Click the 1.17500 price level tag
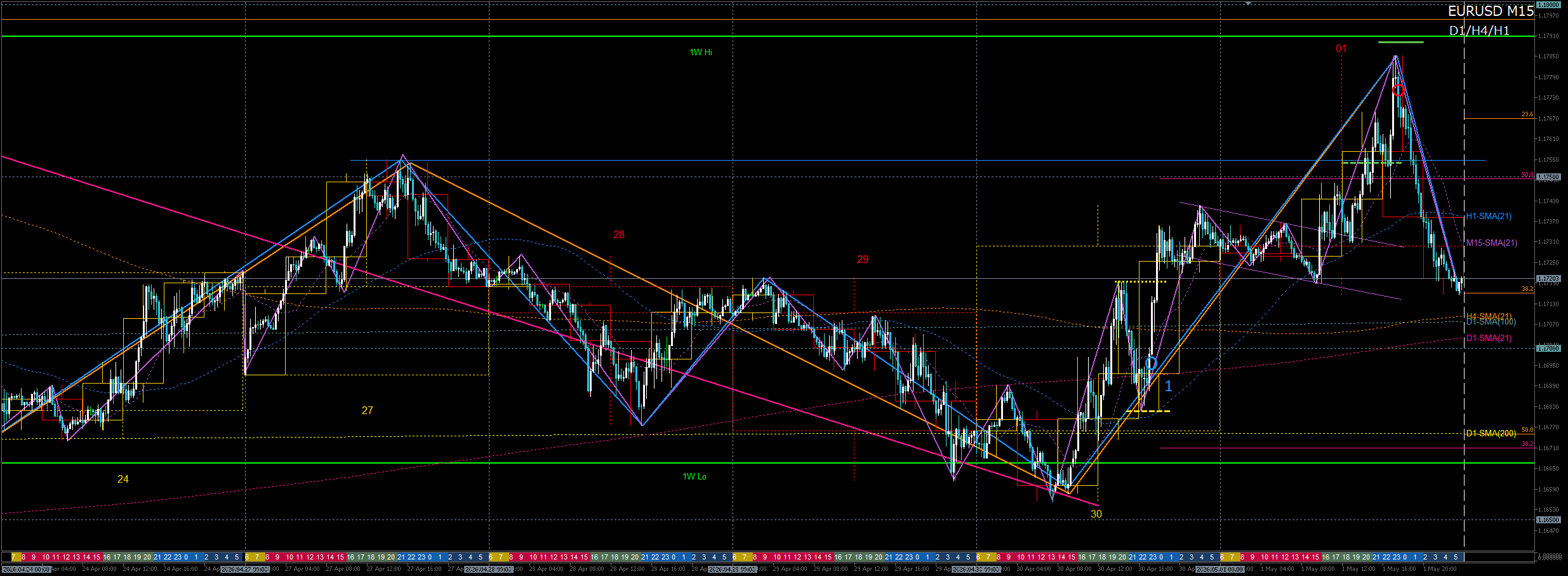 [x=1548, y=177]
